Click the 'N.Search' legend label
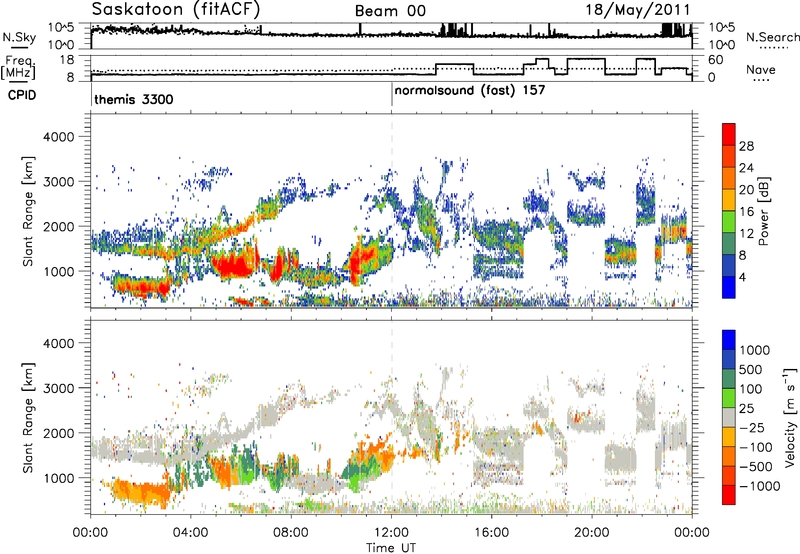This screenshot has height=554, width=800. pos(772,37)
